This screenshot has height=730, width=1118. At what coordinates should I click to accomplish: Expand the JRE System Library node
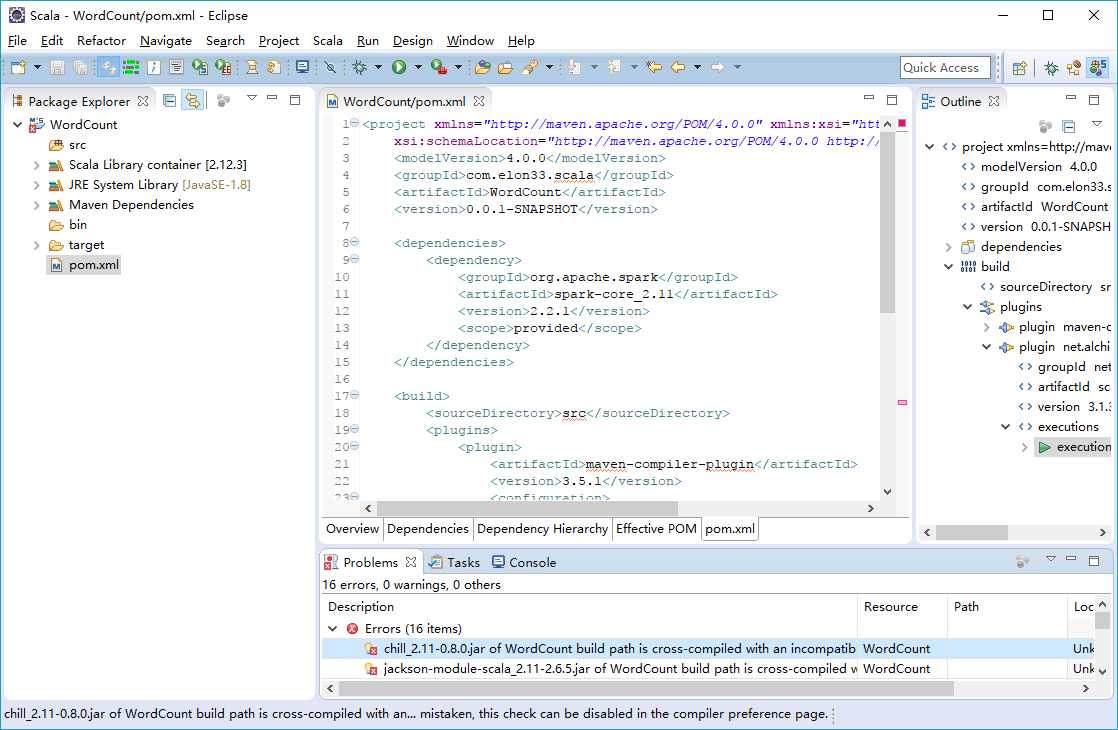pyautogui.click(x=36, y=185)
